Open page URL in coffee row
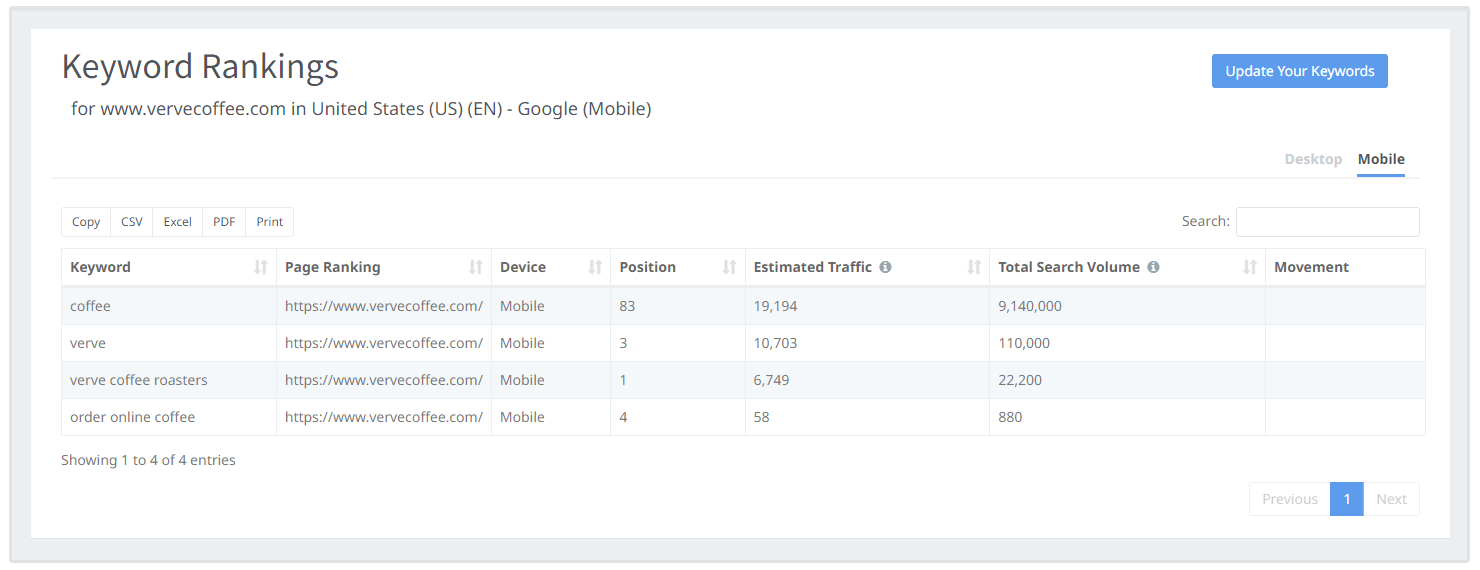The height and width of the screenshot is (570, 1480). 384,306
